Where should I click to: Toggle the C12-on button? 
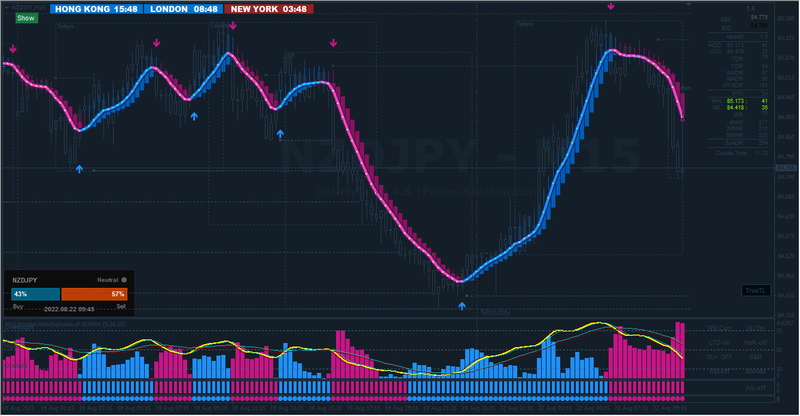click(x=719, y=342)
